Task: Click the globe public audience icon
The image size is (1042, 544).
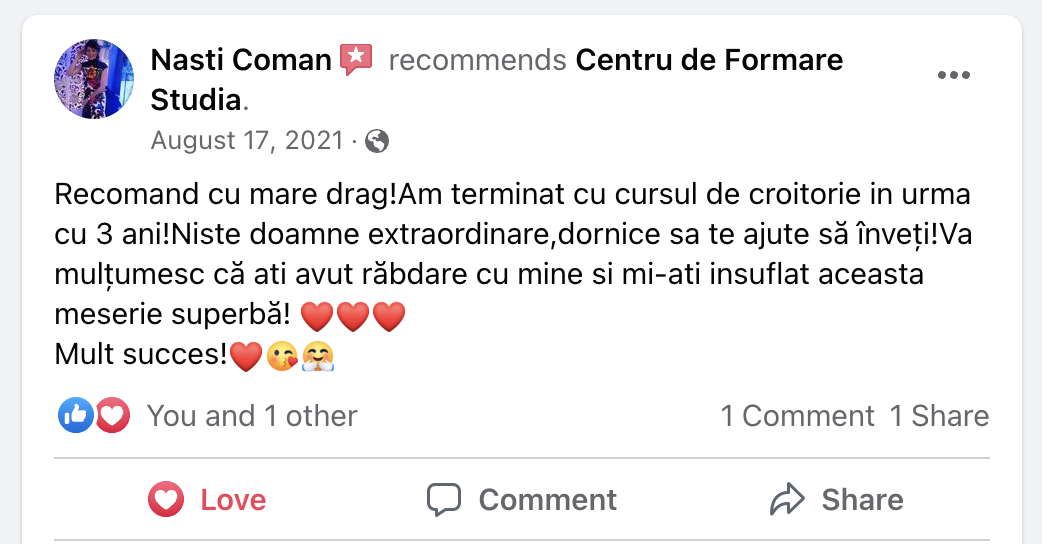Action: click(x=377, y=141)
